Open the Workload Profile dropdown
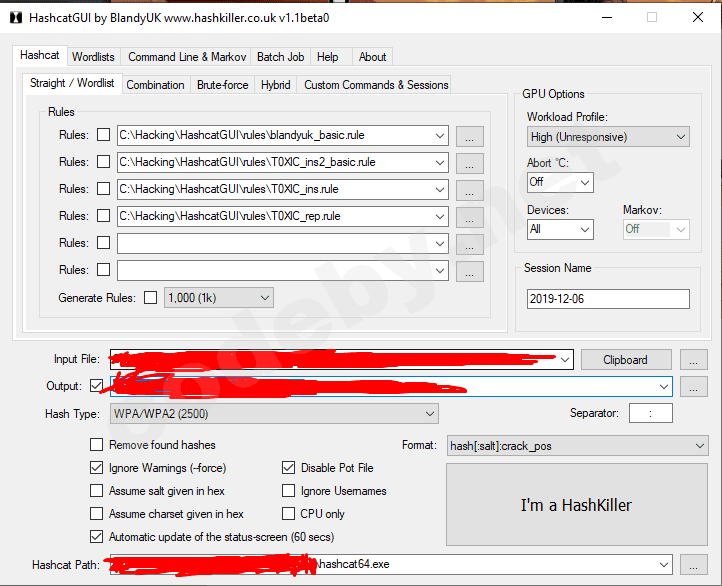Image resolution: width=722 pixels, height=586 pixels. [x=608, y=137]
